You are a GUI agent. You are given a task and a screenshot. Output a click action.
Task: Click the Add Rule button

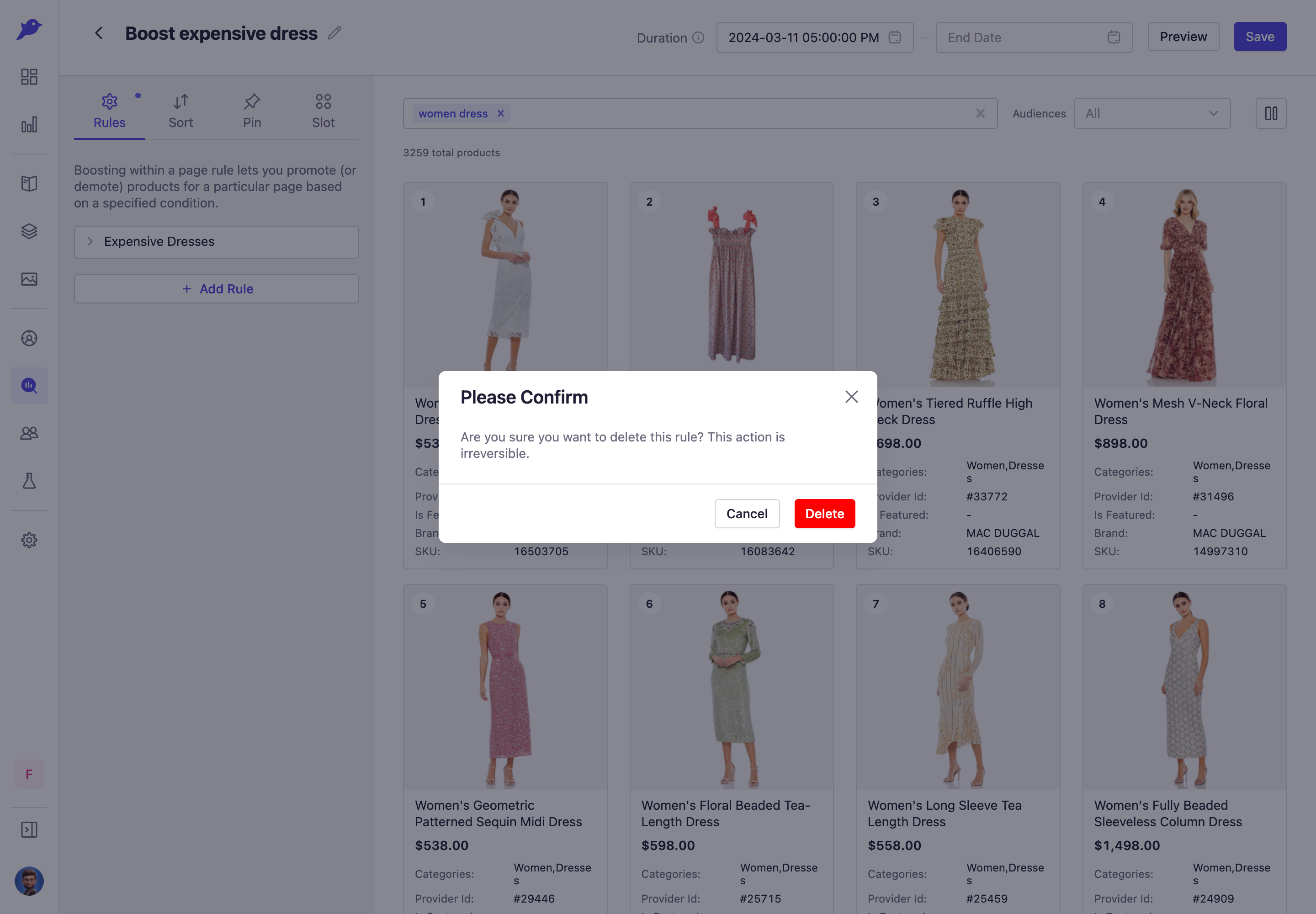[217, 289]
